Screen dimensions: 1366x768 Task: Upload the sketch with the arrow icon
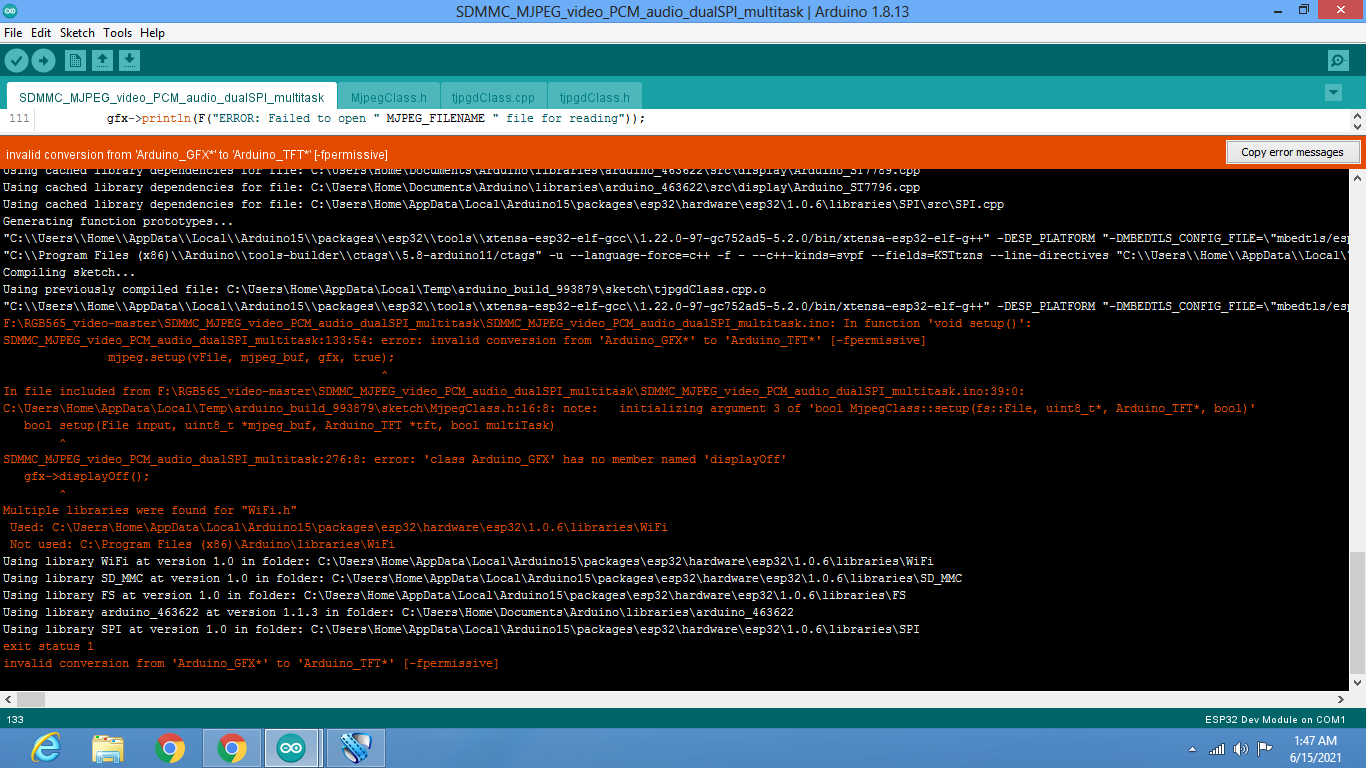(x=43, y=60)
